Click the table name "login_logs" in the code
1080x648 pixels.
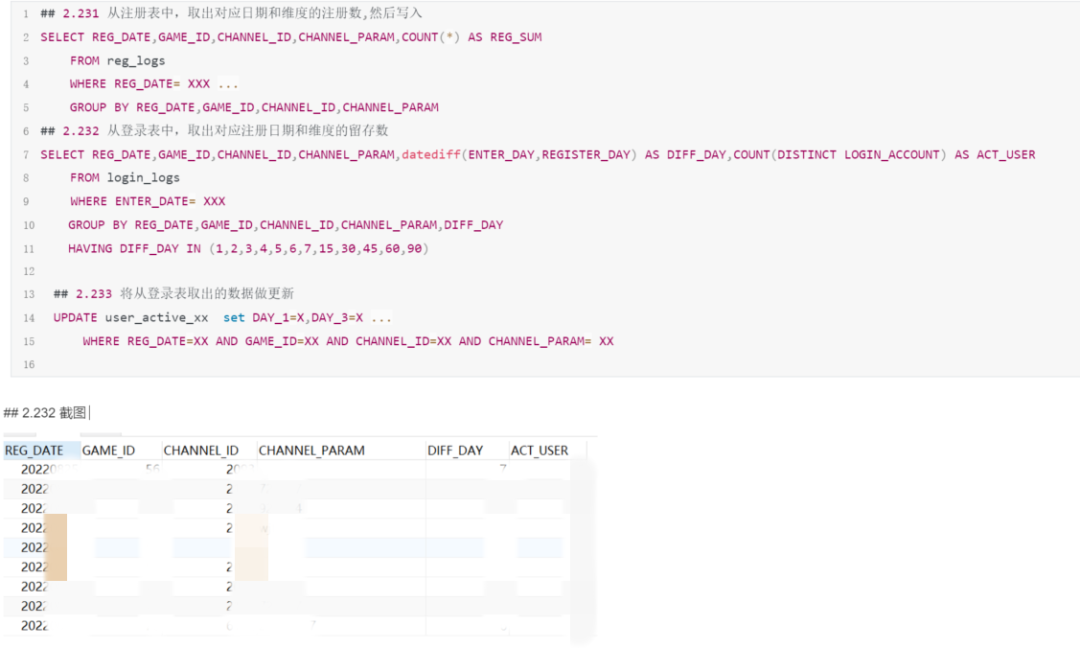click(x=143, y=178)
